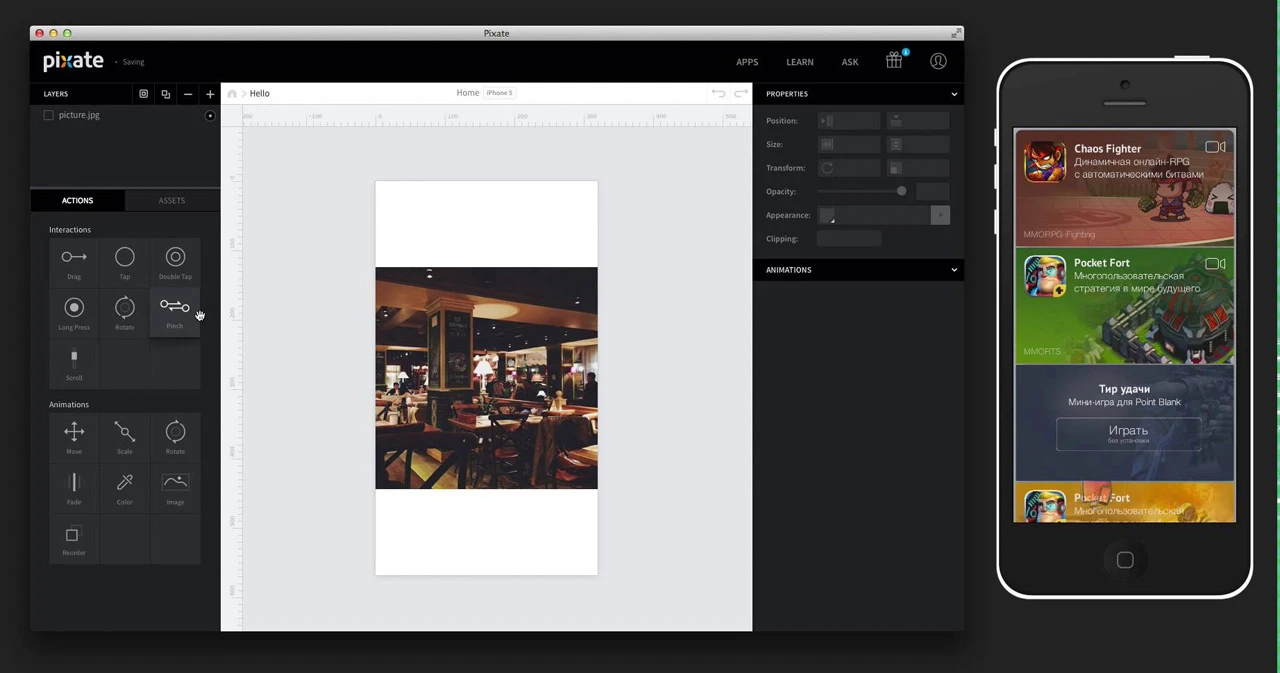Toggle the picture.jpg layer checkbox
The height and width of the screenshot is (673, 1280).
click(x=48, y=114)
